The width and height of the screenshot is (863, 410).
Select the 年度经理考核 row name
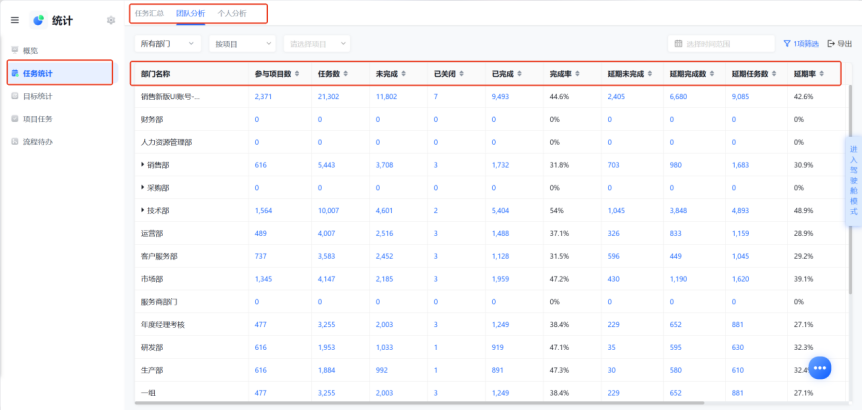coord(162,325)
